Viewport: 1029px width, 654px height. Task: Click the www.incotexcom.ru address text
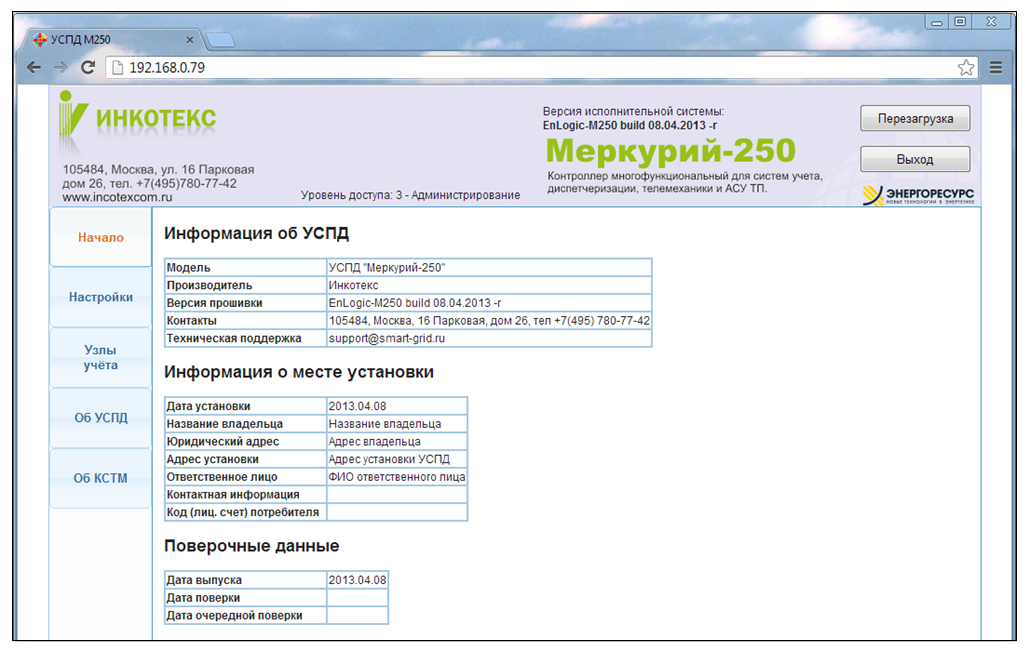[117, 197]
